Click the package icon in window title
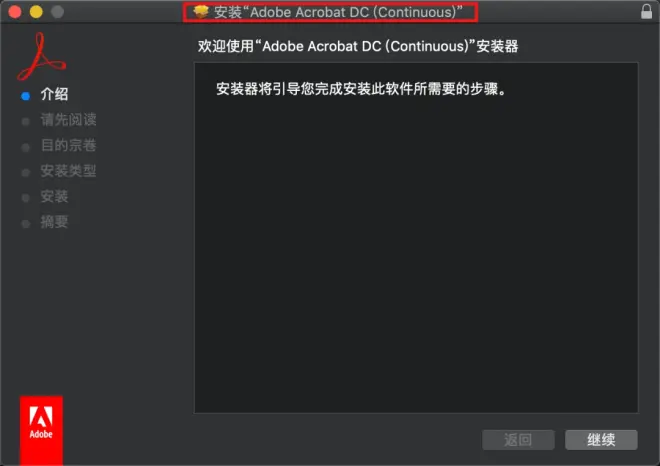The image size is (660, 466). pos(201,11)
